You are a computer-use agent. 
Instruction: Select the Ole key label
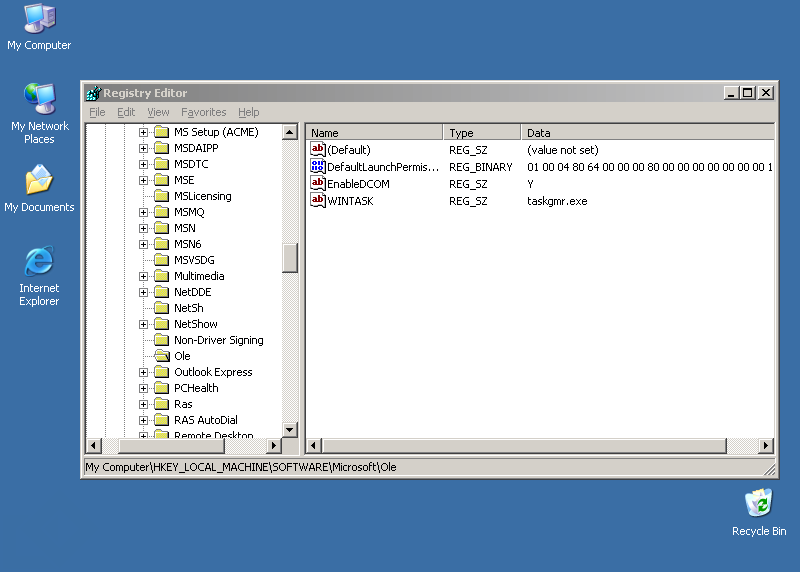(x=182, y=356)
